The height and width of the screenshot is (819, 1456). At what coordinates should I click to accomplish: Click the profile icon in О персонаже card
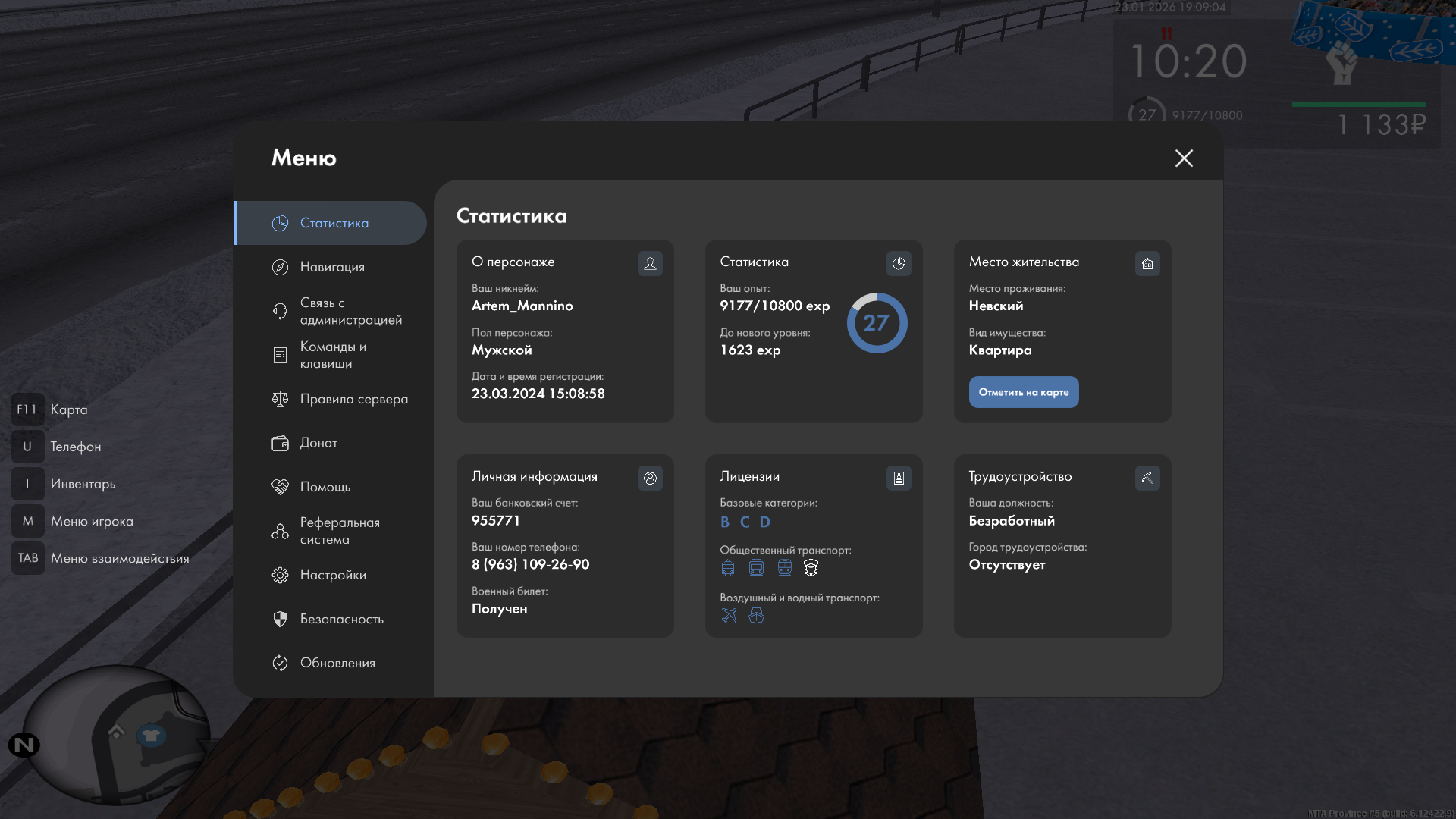click(650, 263)
